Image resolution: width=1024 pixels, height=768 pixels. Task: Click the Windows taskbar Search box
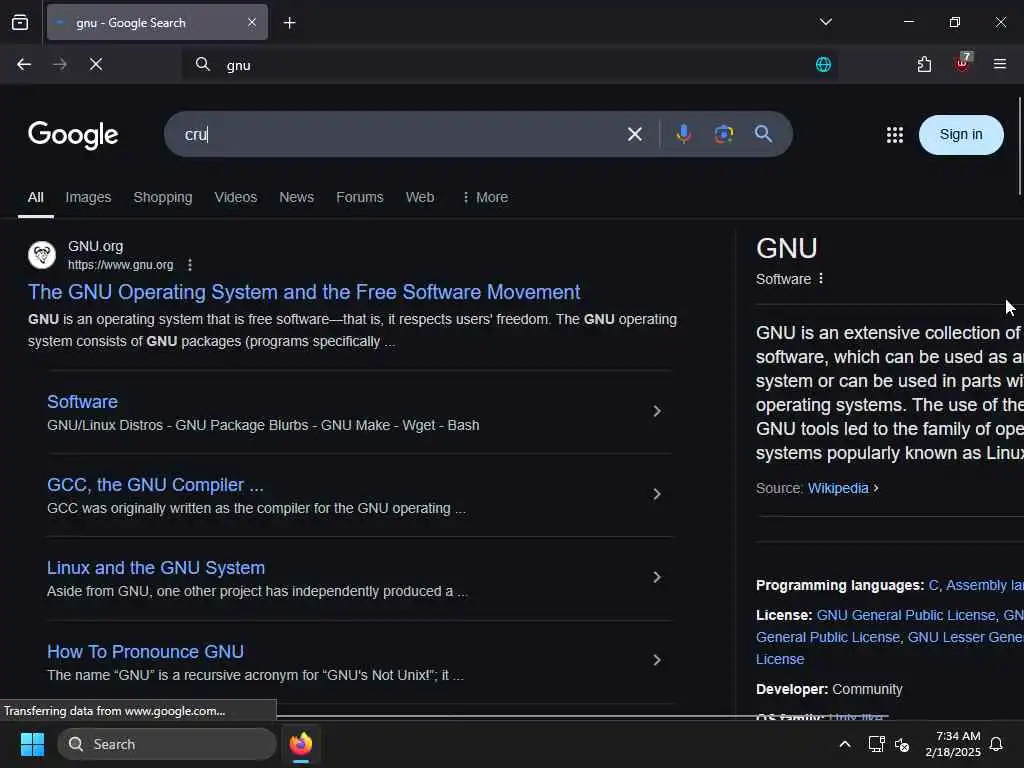click(x=167, y=744)
